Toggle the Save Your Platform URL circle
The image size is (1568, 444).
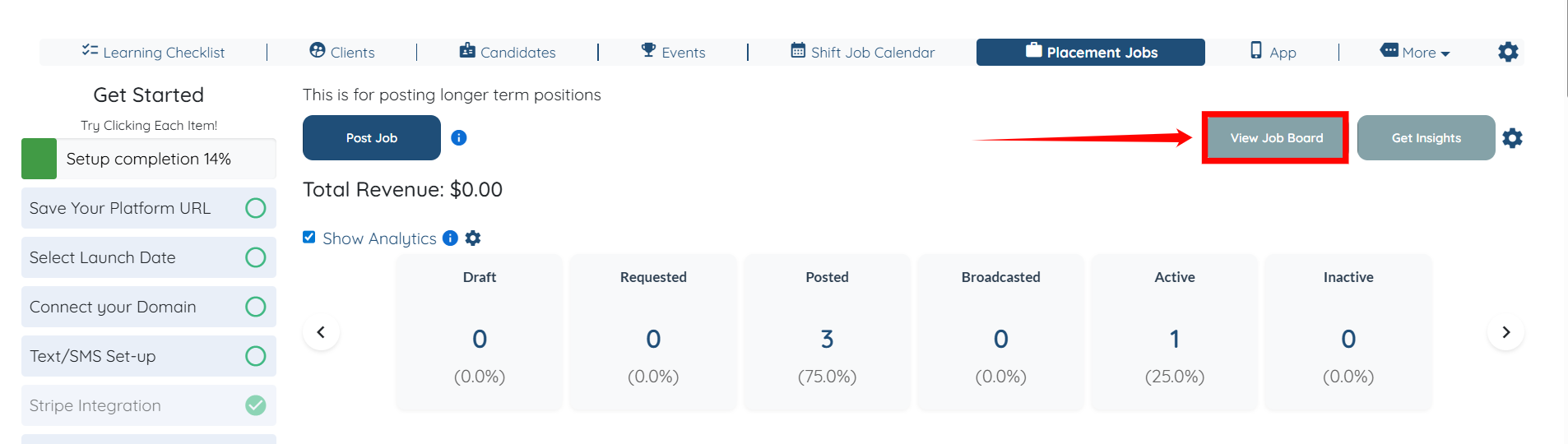256,208
